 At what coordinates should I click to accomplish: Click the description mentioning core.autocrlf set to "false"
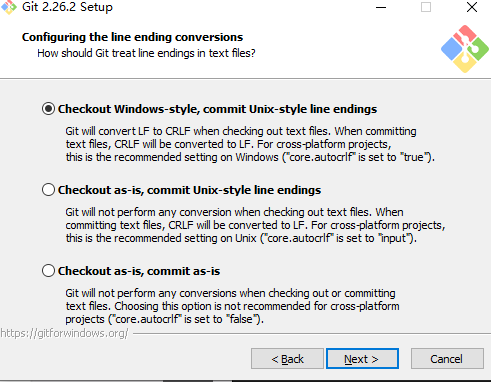pos(232,306)
